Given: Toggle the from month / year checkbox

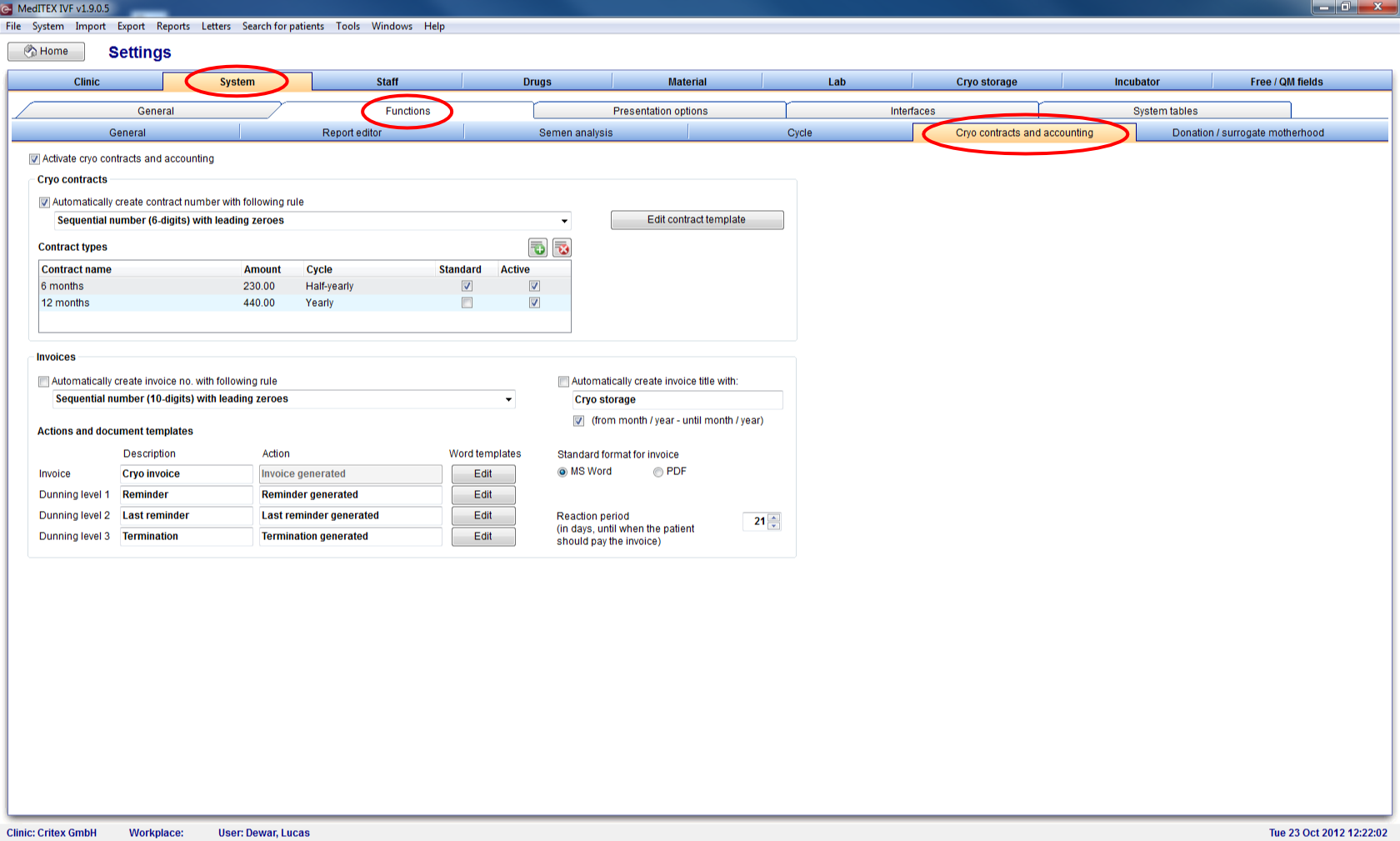Looking at the screenshot, I should pyautogui.click(x=578, y=421).
